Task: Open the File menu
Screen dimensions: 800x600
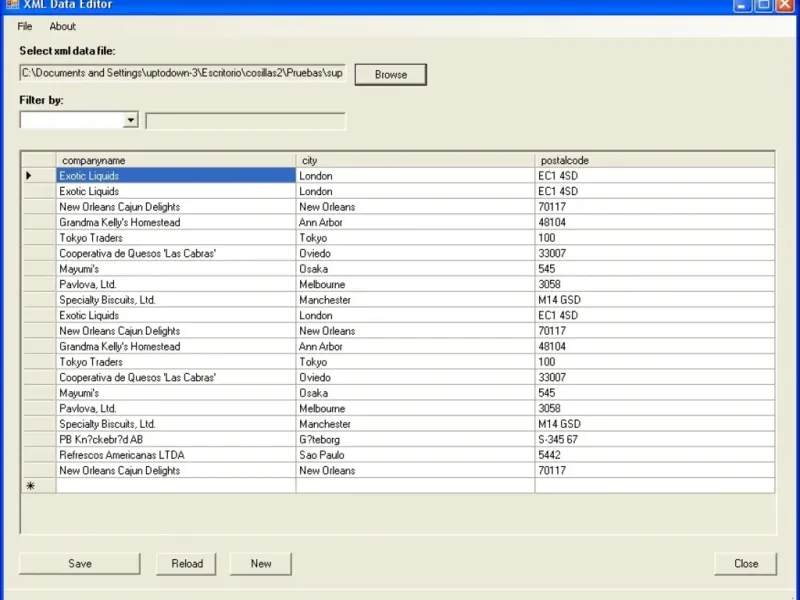Action: pyautogui.click(x=25, y=26)
